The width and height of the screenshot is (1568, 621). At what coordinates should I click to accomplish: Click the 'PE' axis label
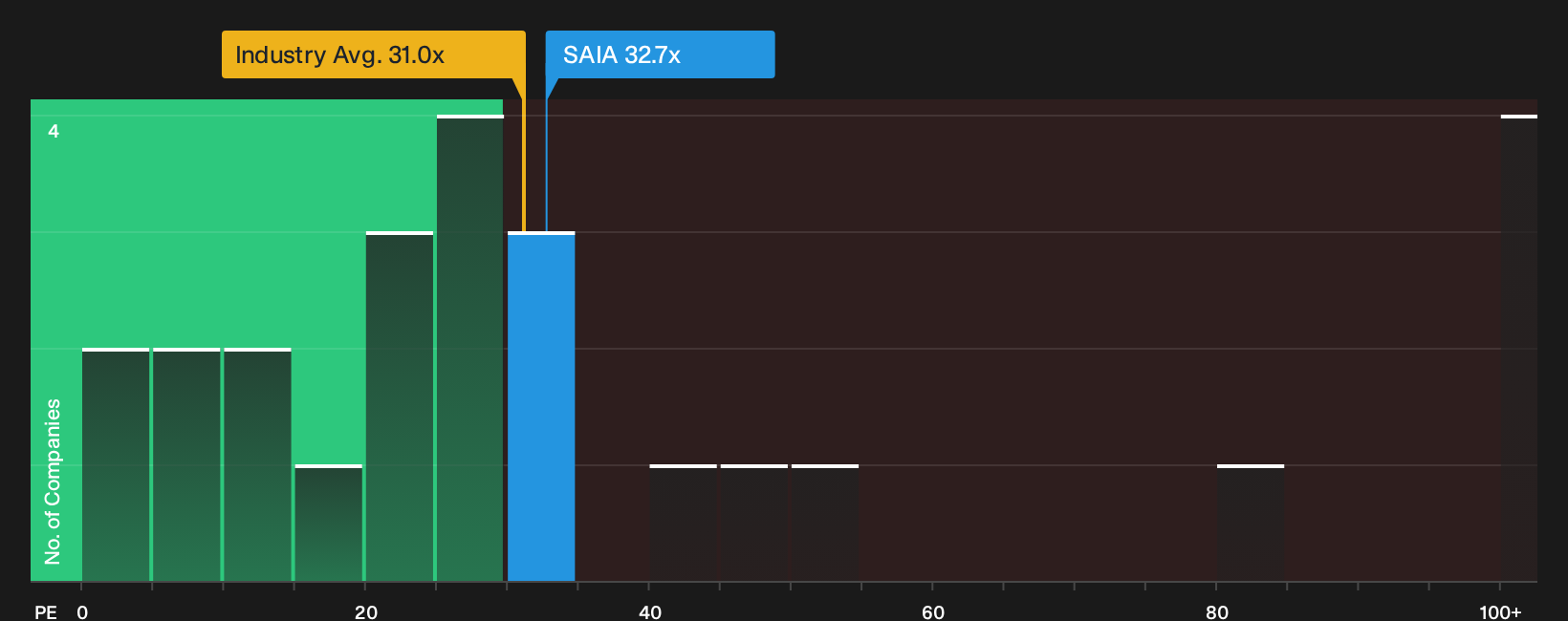(46, 612)
